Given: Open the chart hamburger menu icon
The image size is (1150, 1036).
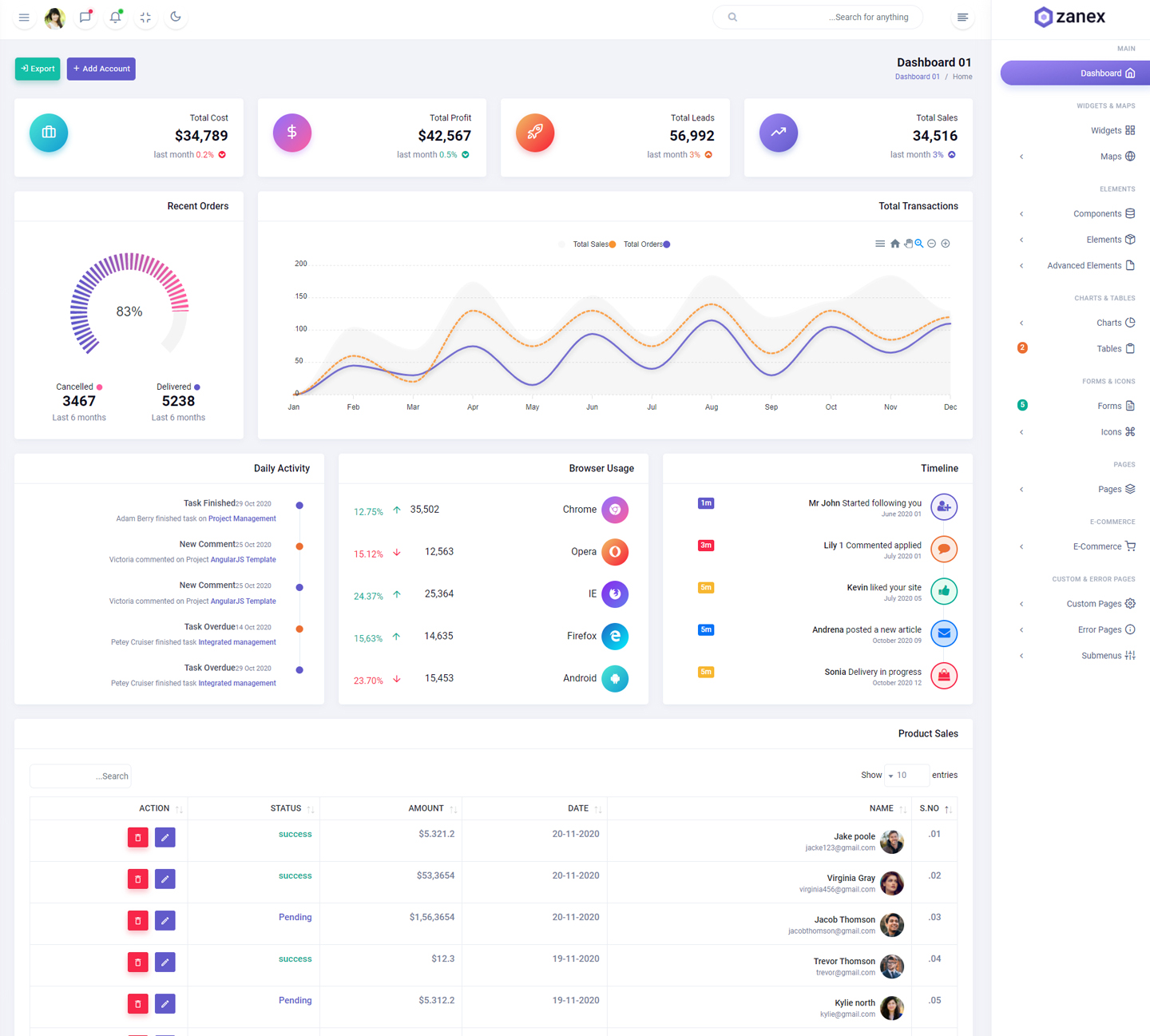Looking at the screenshot, I should [x=880, y=244].
